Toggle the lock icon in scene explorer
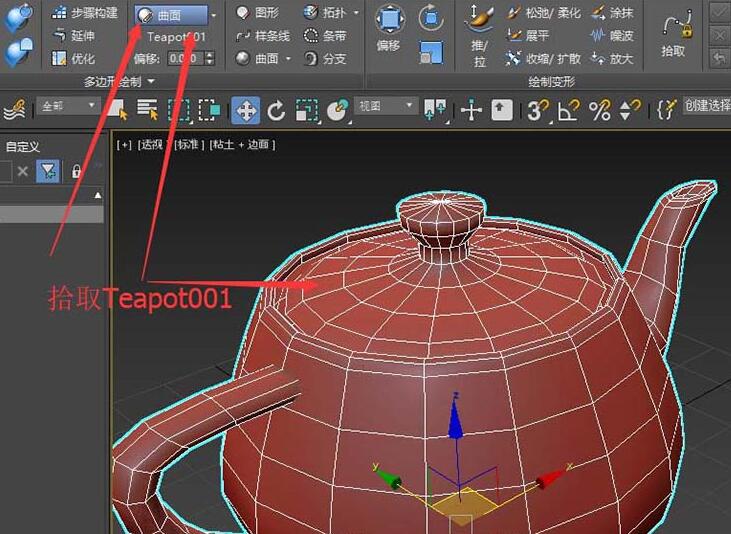Screen dimensions: 731x534 (76, 171)
